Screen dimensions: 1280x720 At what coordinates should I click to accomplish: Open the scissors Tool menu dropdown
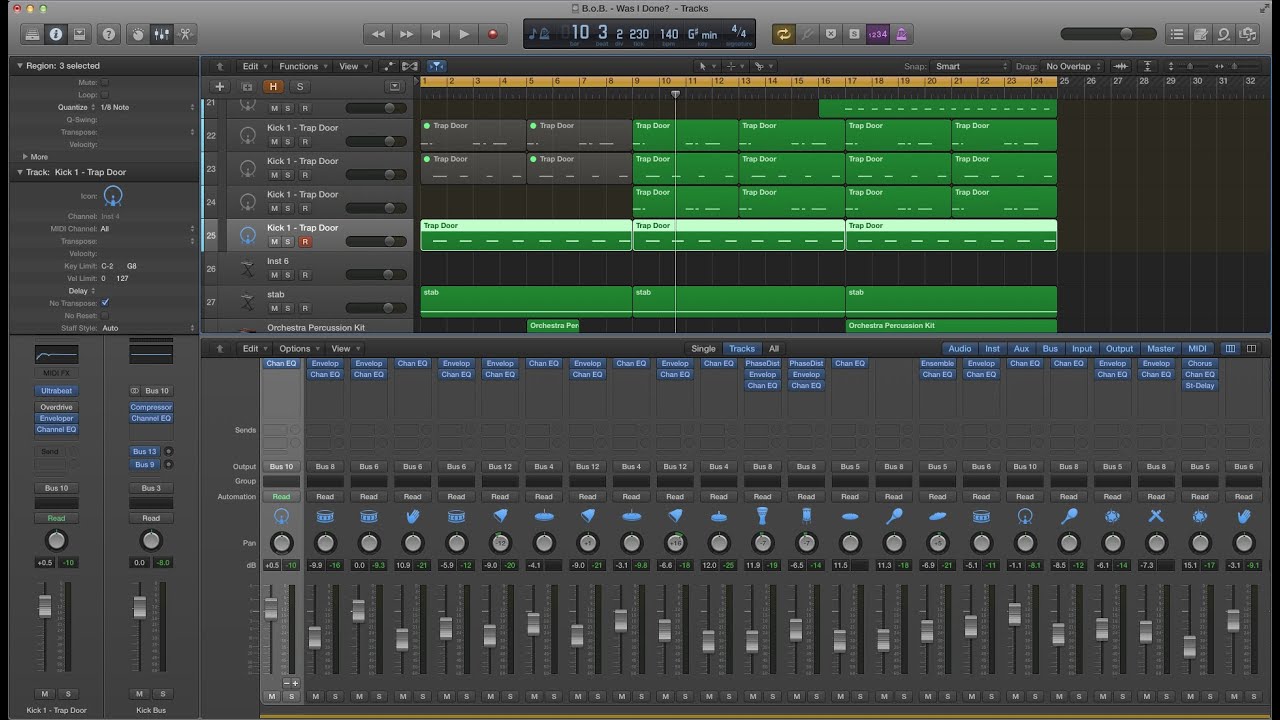tap(762, 66)
